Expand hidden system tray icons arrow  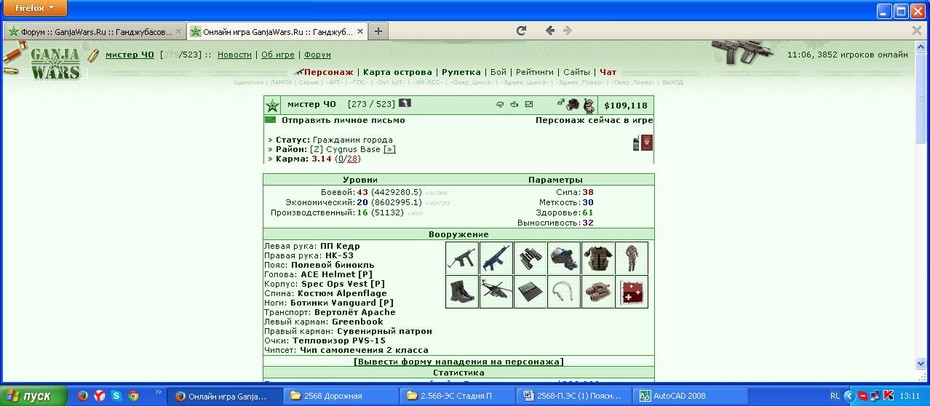(848, 396)
